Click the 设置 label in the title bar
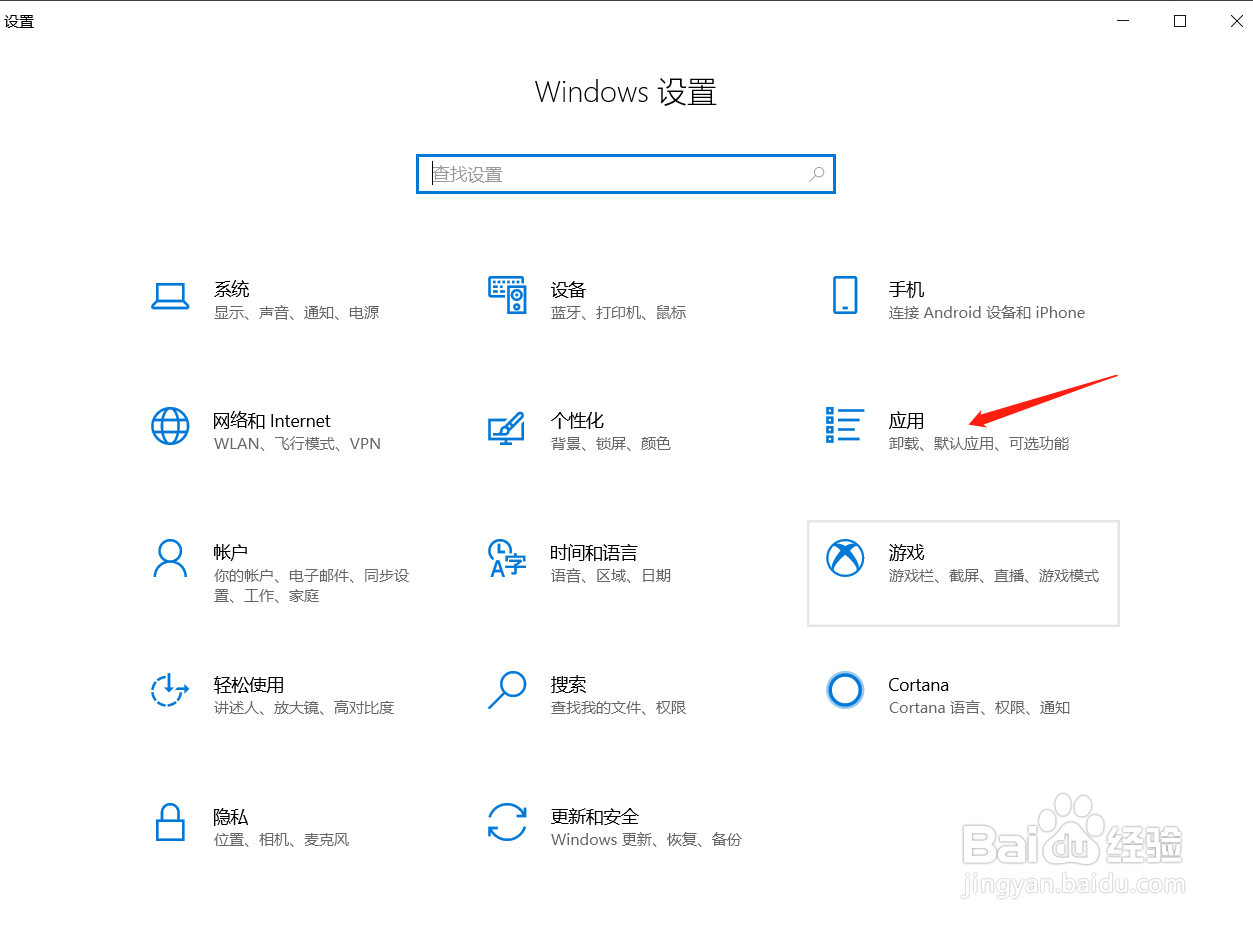This screenshot has height=927, width=1253. pos(20,20)
